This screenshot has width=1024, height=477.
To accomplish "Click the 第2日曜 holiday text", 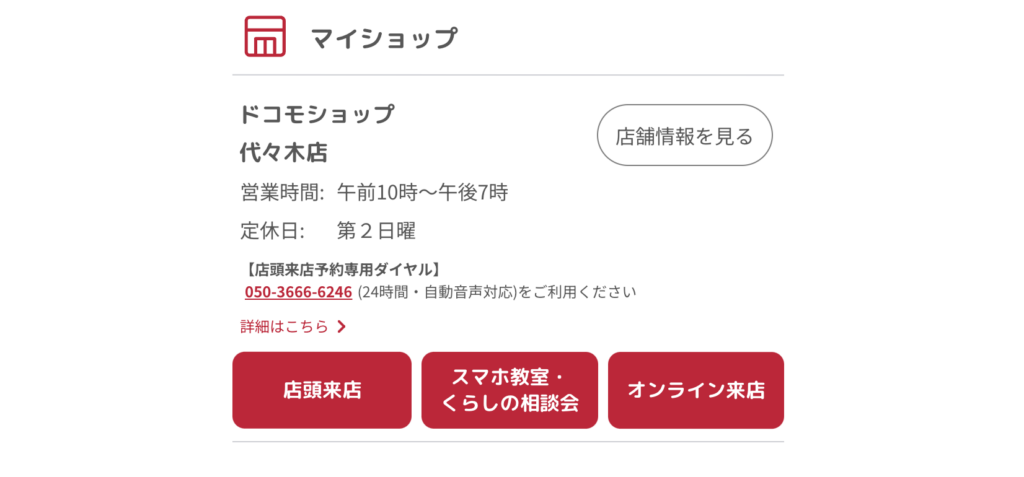I will pos(376,231).
